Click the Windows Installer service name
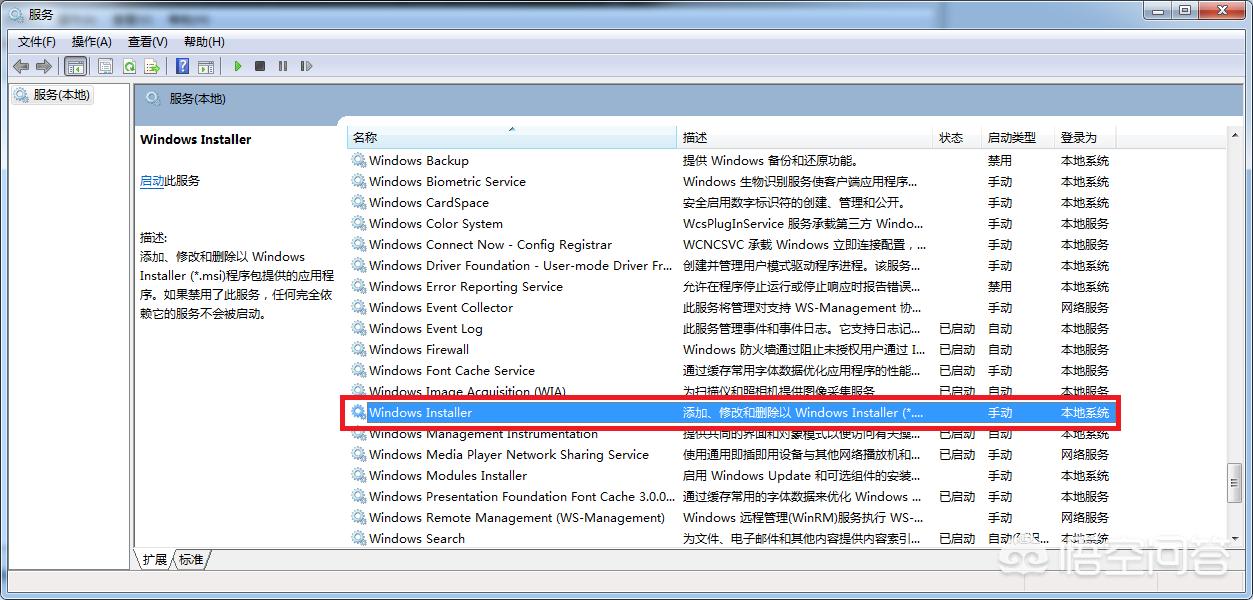 [x=420, y=412]
